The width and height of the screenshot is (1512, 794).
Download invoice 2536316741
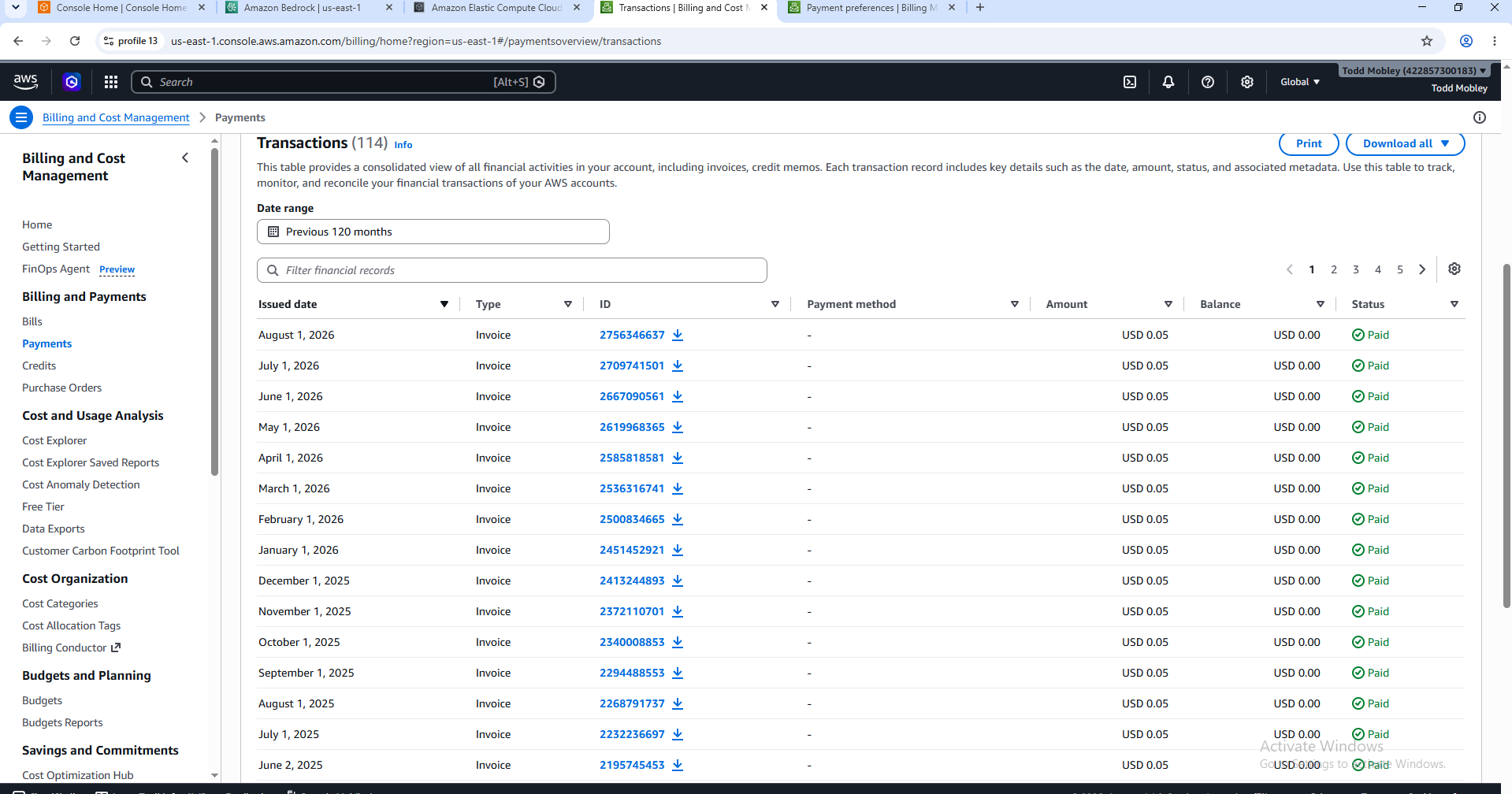(x=678, y=488)
